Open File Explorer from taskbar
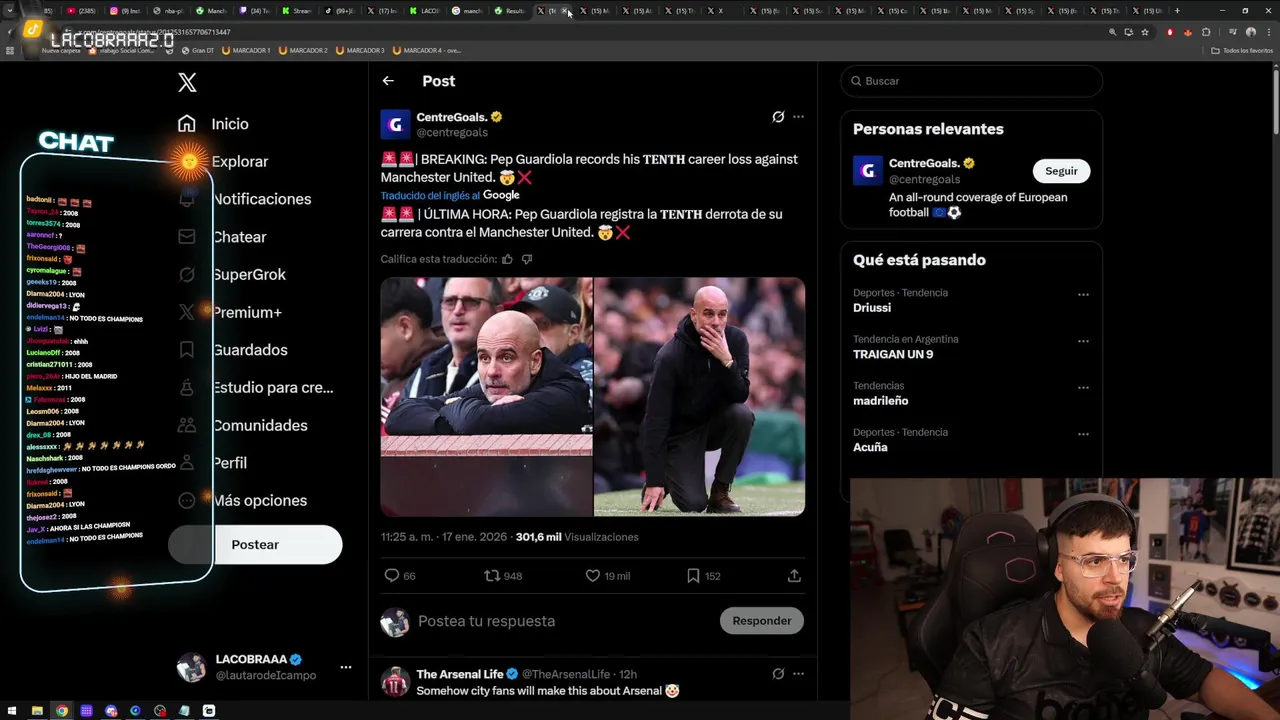Image resolution: width=1280 pixels, height=720 pixels. [37, 711]
